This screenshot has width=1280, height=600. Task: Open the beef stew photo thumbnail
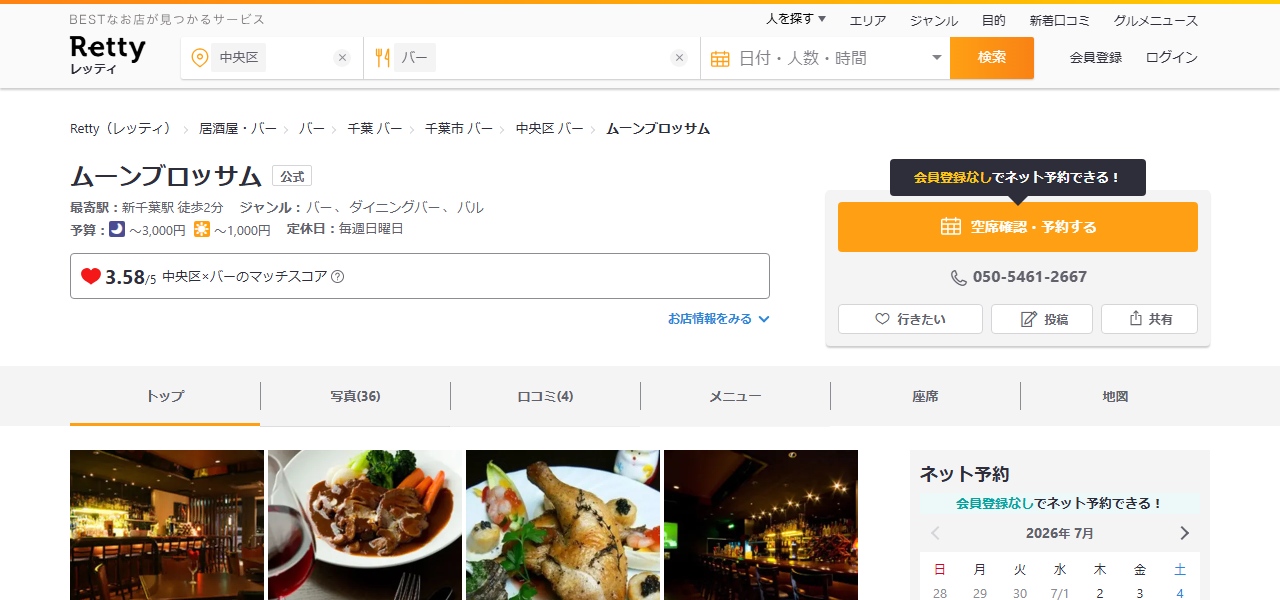[365, 525]
